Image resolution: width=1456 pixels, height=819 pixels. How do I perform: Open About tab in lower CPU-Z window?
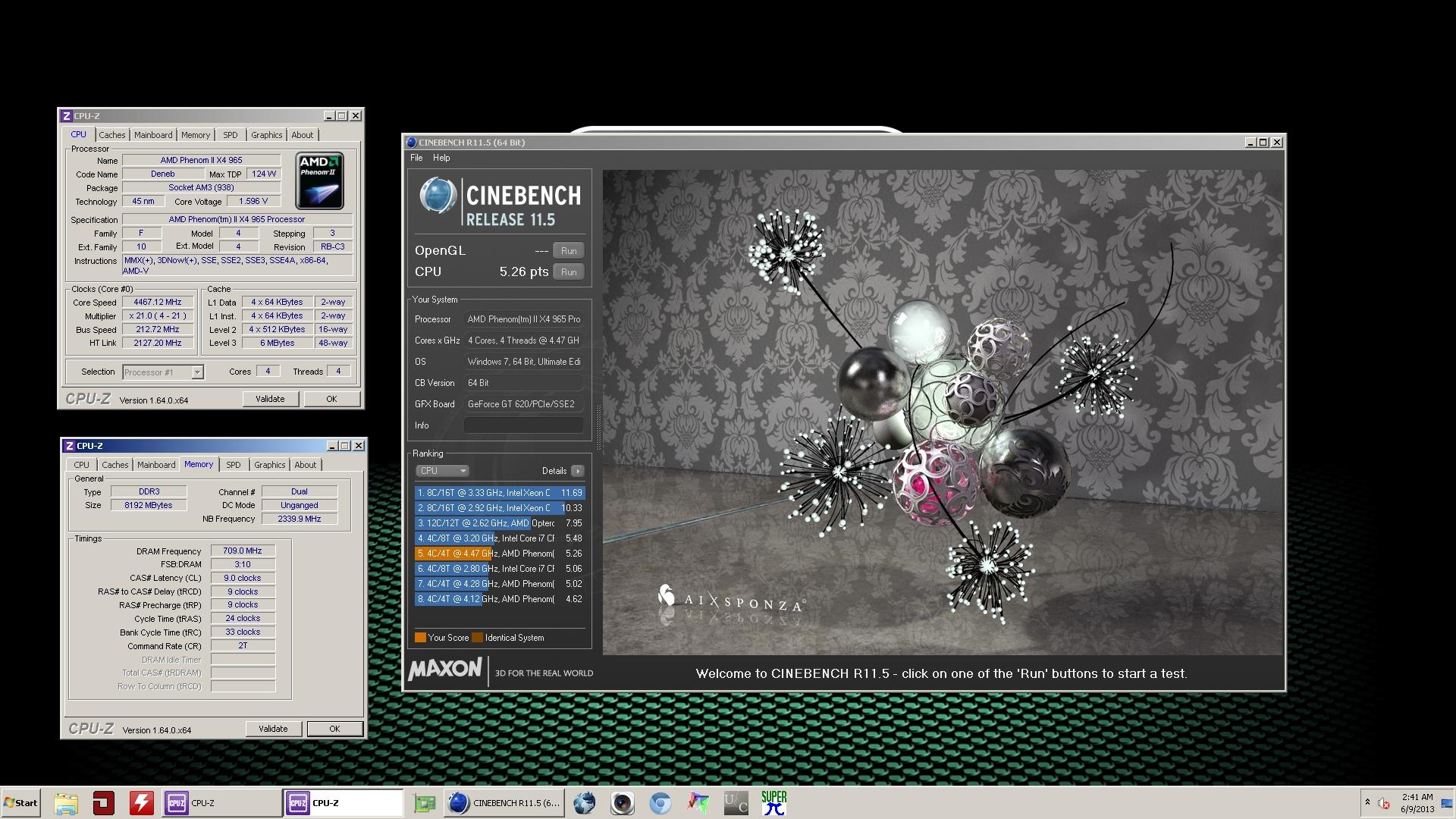(x=306, y=465)
